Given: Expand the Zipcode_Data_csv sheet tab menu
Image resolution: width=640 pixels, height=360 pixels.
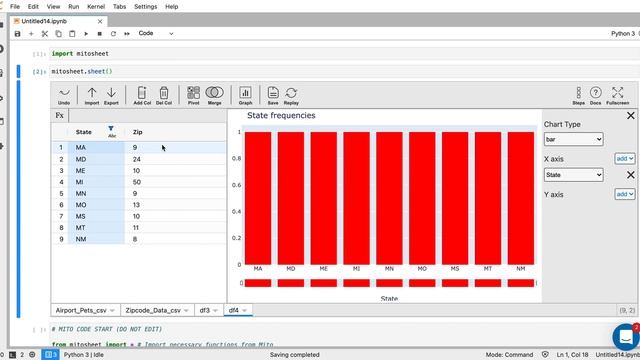Looking at the screenshot, I should 186,311.
